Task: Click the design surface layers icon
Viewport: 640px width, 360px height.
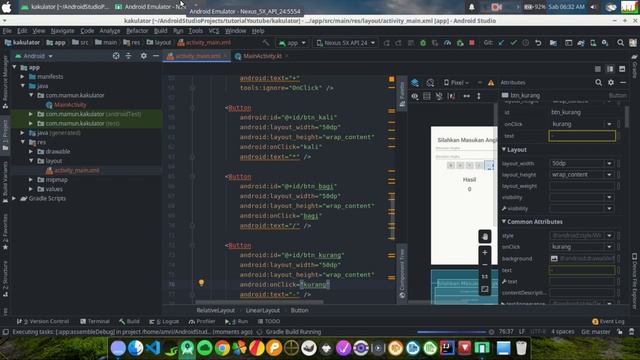Action: [415, 82]
